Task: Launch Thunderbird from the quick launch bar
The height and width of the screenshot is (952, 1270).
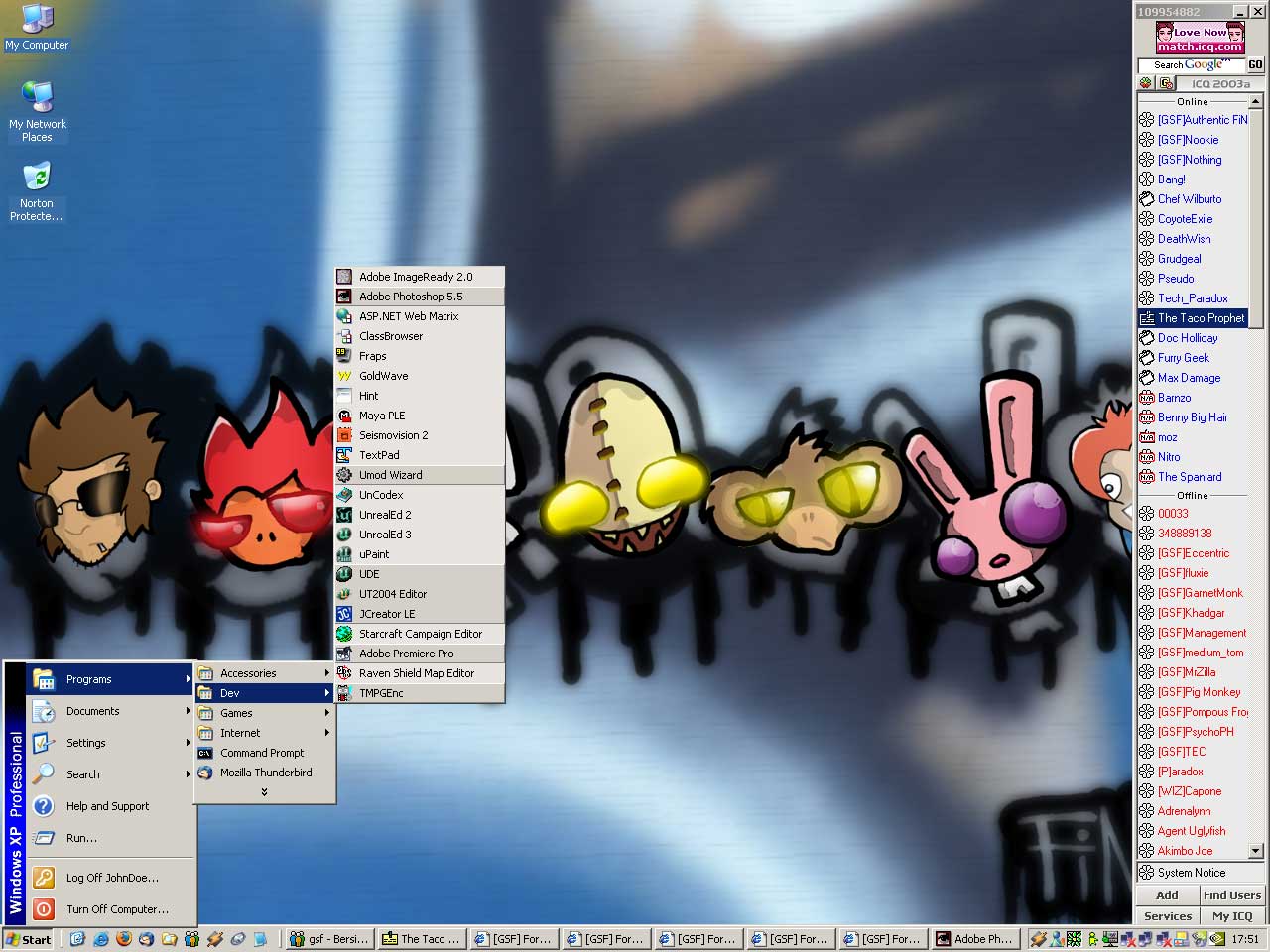Action: (x=146, y=939)
